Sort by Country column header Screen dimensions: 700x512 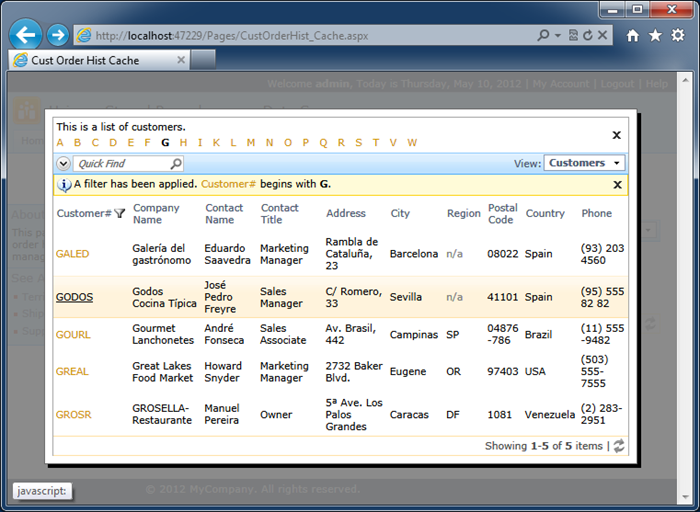pos(545,213)
